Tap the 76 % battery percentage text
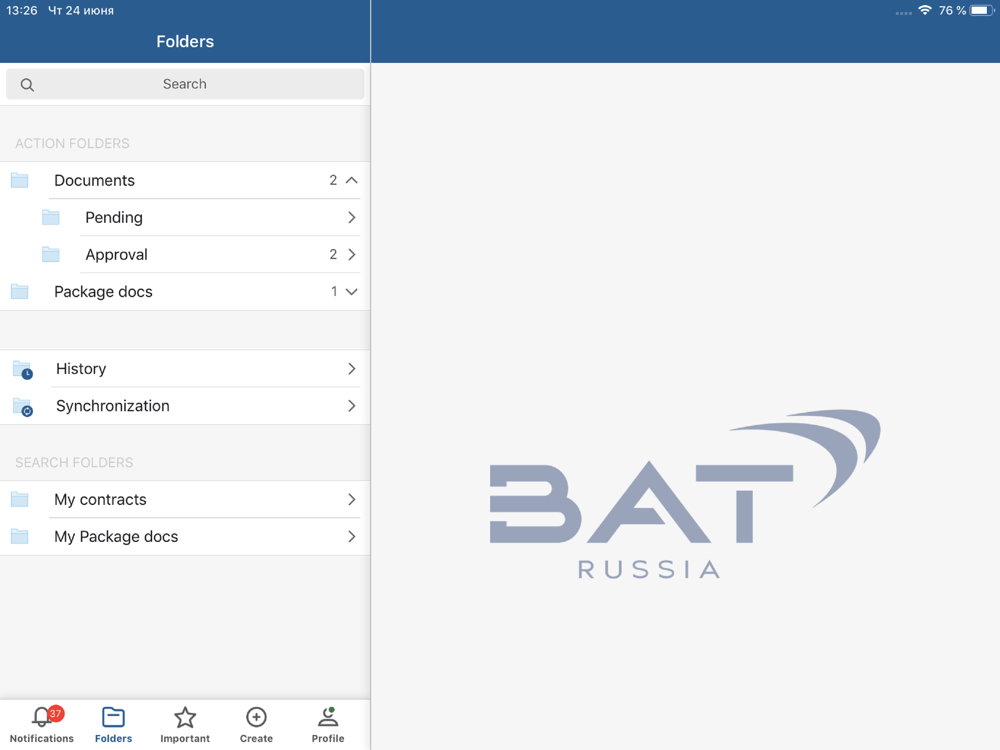 tap(952, 10)
